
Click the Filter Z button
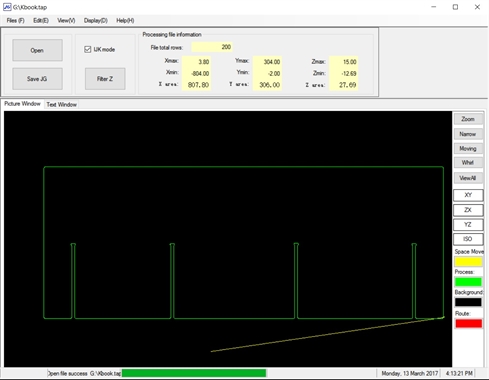pyautogui.click(x=105, y=79)
